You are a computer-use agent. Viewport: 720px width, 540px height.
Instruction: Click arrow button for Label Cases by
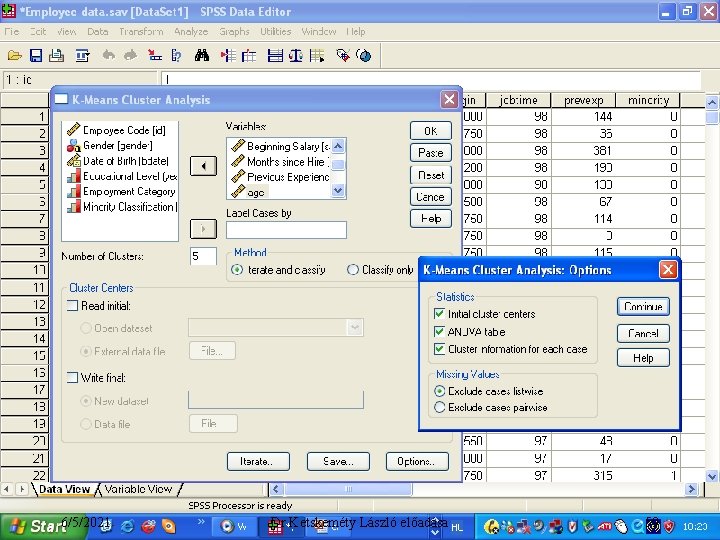(203, 229)
